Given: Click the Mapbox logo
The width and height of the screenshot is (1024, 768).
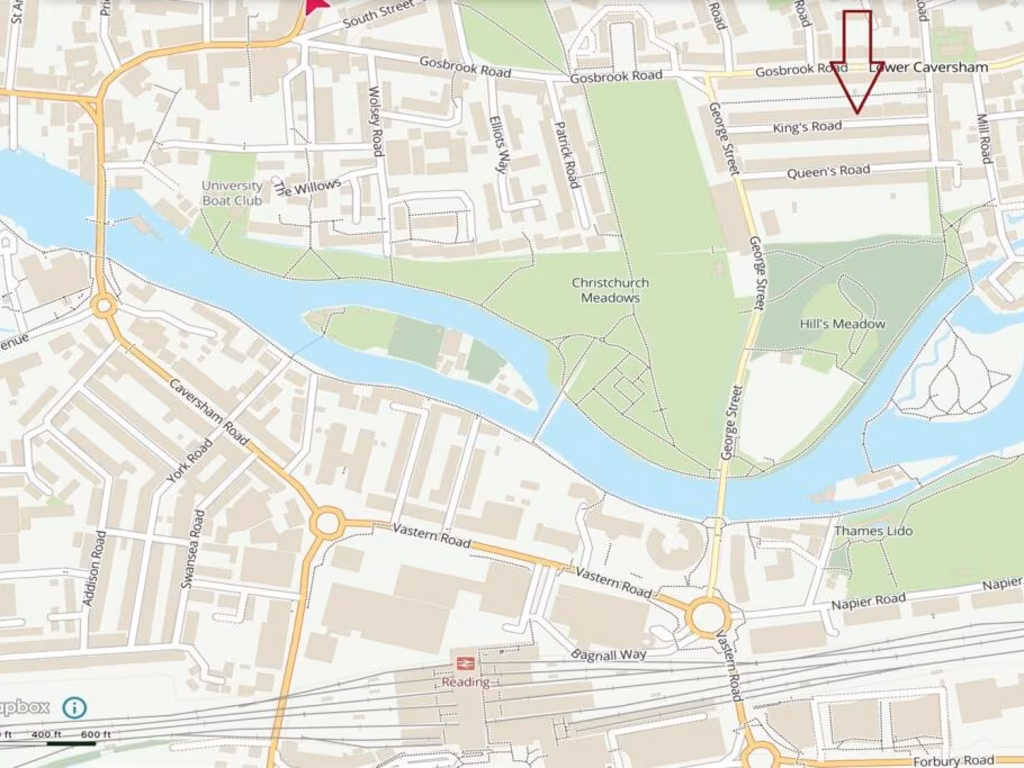Looking at the screenshot, I should (x=25, y=707).
